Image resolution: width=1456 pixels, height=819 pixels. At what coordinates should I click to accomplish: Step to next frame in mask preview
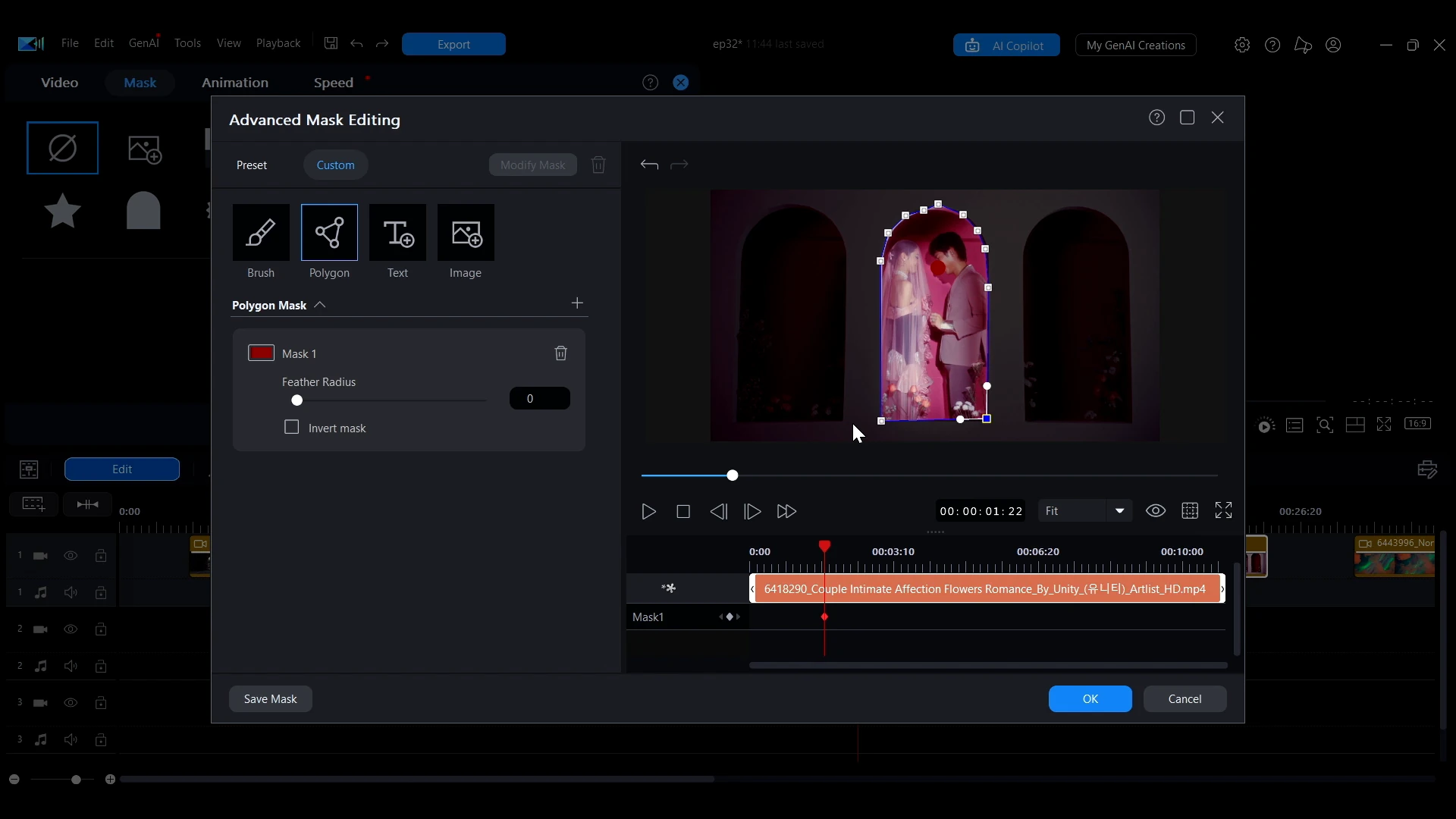click(x=752, y=512)
